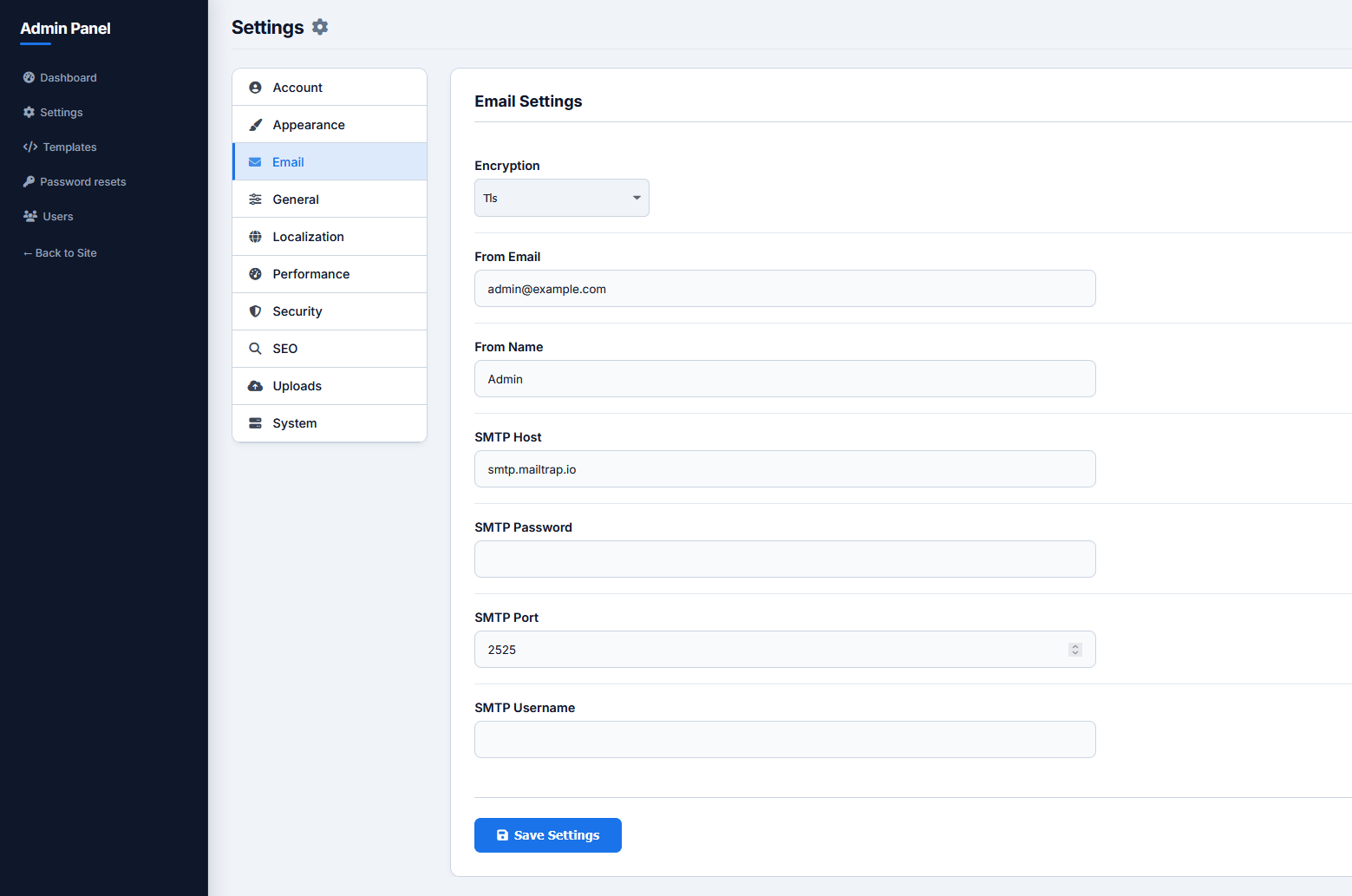Click the Email envelope icon

pos(255,162)
